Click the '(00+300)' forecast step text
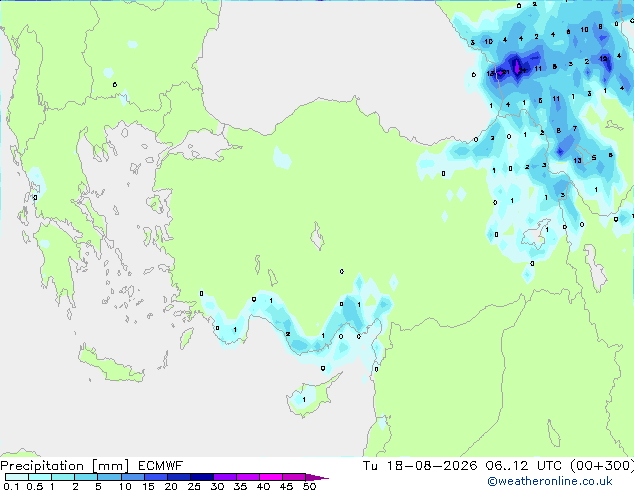This screenshot has height=490, width=634. 601,466
